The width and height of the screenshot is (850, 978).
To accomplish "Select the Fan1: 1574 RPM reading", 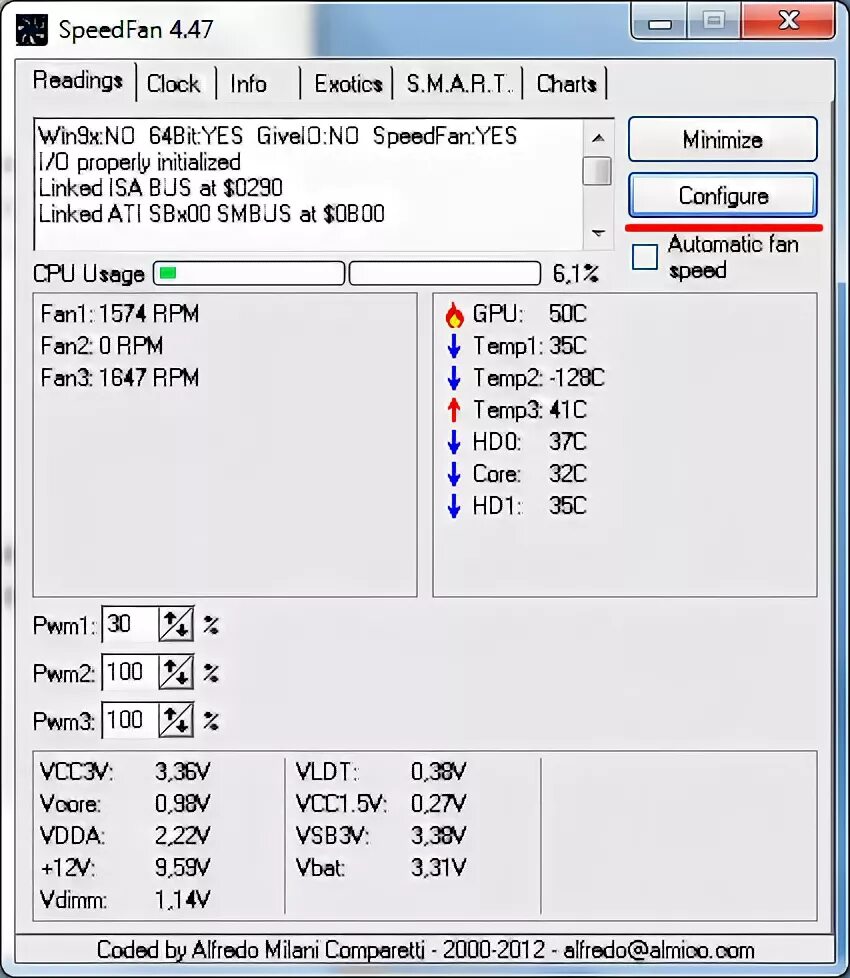I will pyautogui.click(x=120, y=314).
